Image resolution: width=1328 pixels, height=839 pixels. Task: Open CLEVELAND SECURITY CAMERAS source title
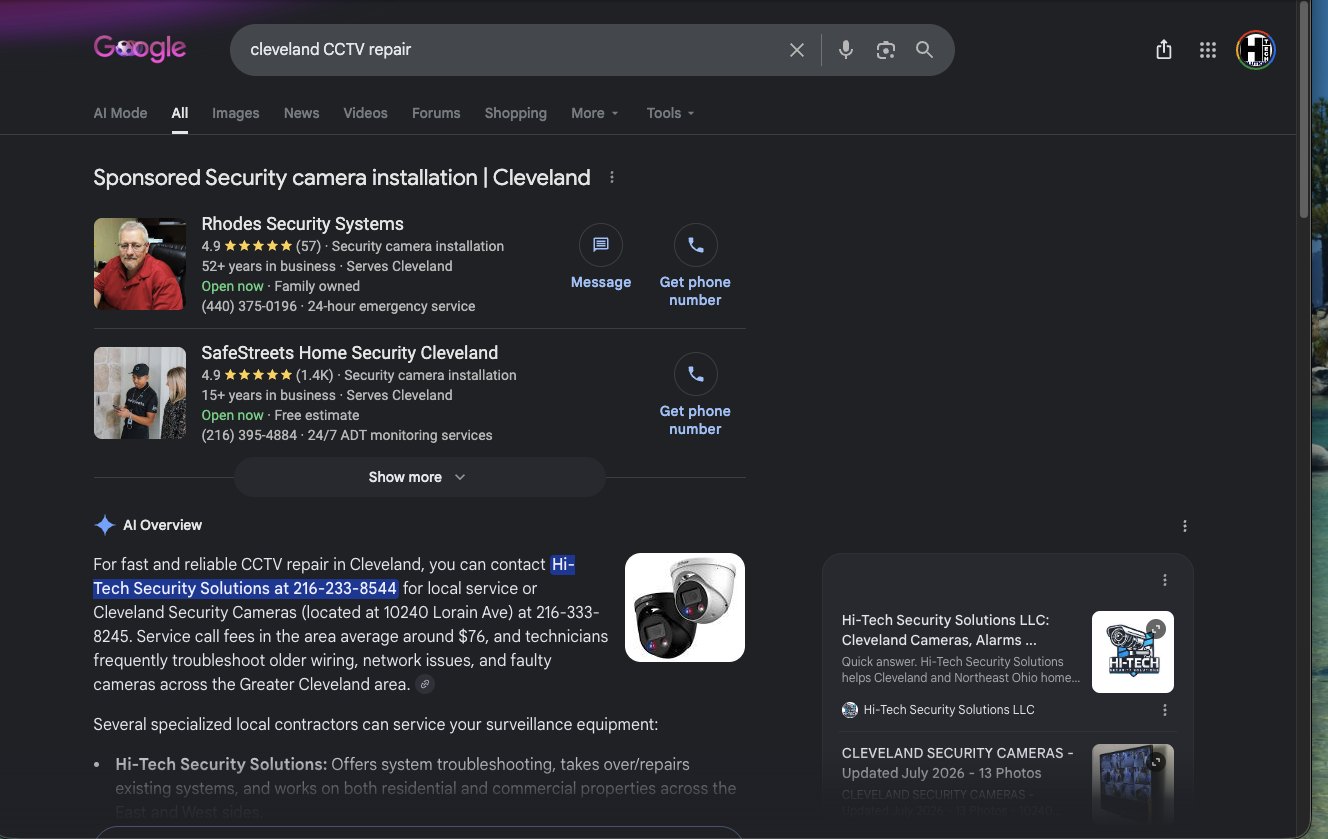pyautogui.click(x=957, y=763)
